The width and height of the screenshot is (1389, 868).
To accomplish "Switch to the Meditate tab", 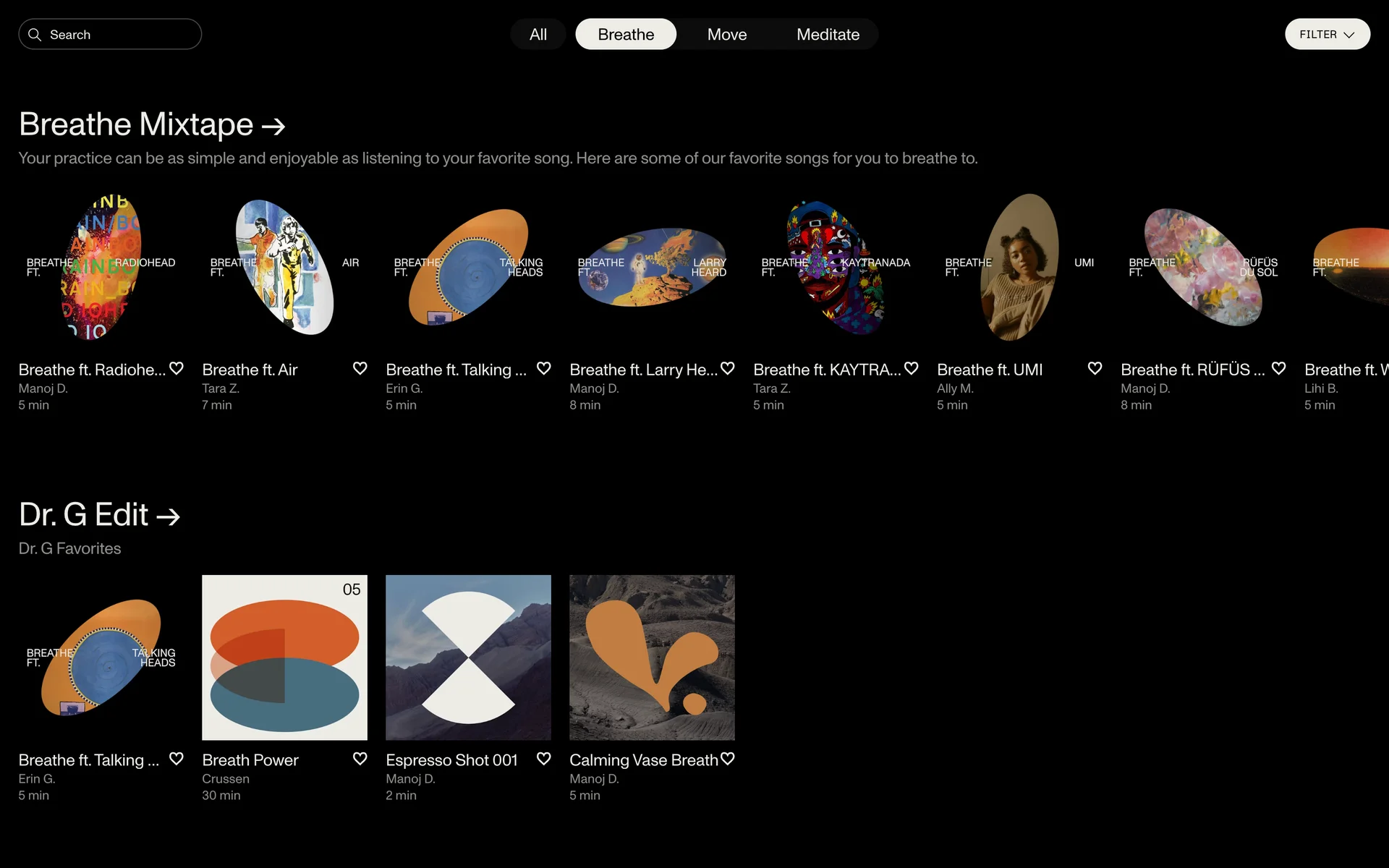I will (x=828, y=35).
